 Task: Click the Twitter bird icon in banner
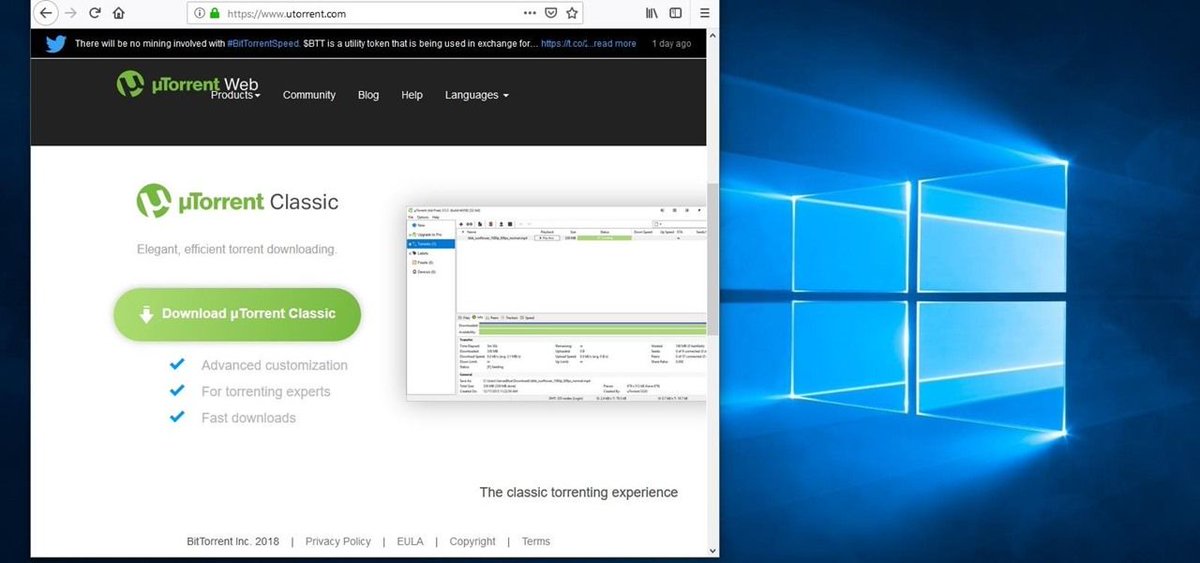point(55,44)
